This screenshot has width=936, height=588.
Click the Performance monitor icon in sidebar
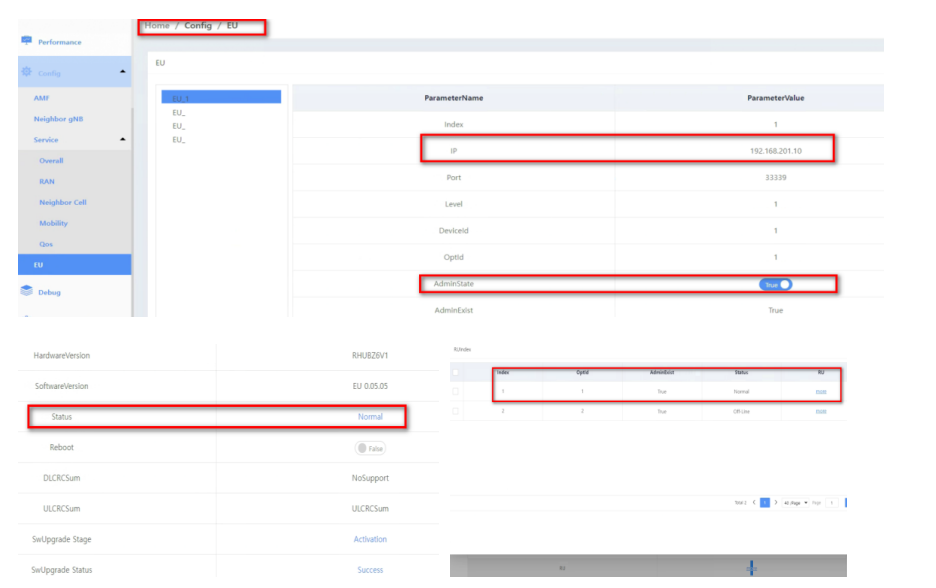click(x=26, y=41)
